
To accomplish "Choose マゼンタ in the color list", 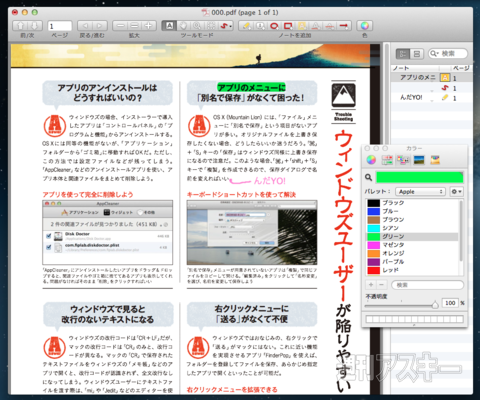I will pyautogui.click(x=412, y=245).
